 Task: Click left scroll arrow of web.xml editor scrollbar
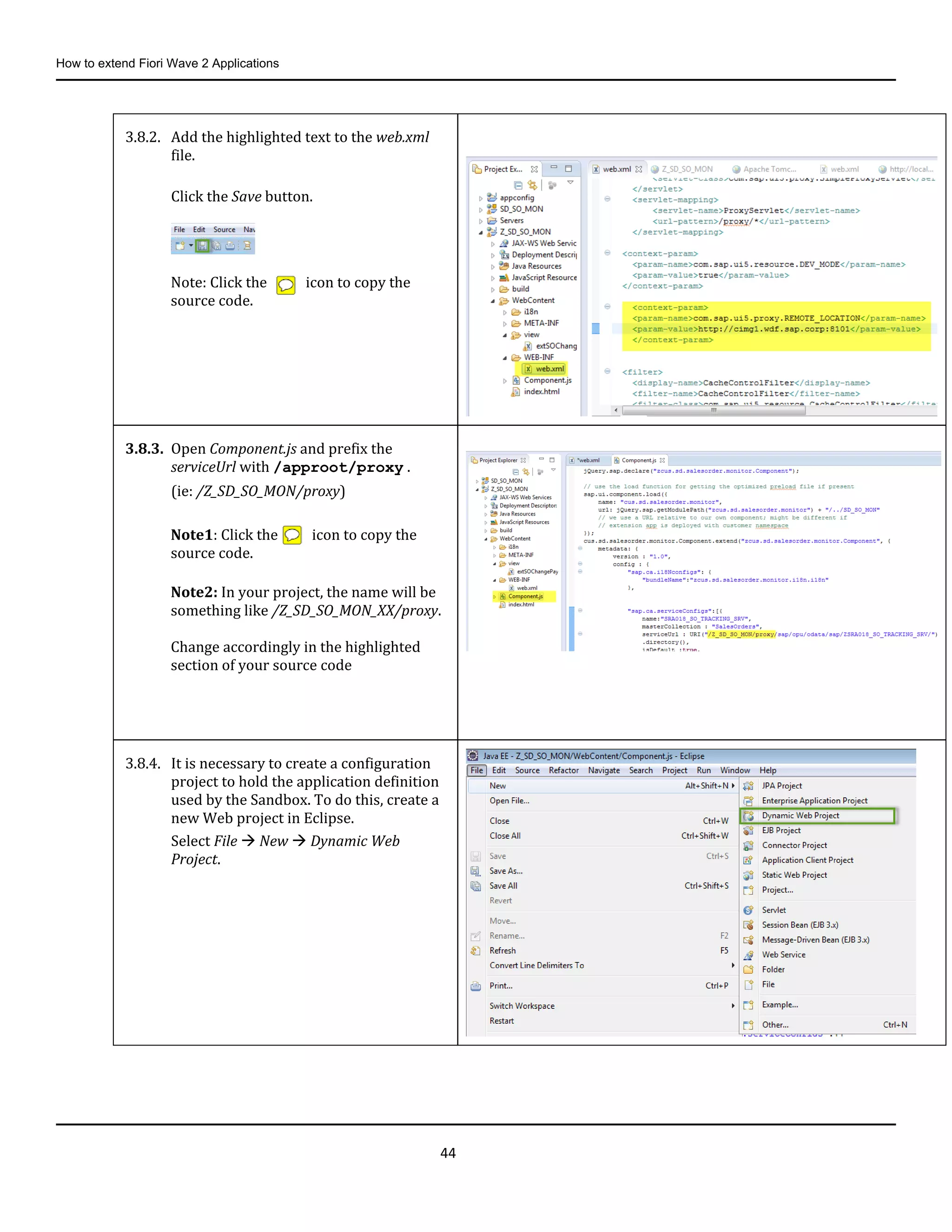point(616,411)
